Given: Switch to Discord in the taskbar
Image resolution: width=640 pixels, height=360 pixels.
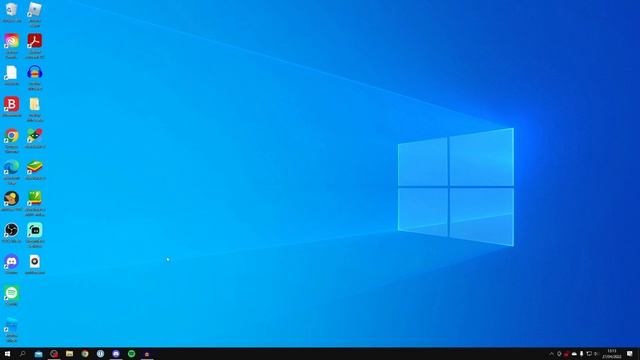Looking at the screenshot, I should tap(116, 354).
